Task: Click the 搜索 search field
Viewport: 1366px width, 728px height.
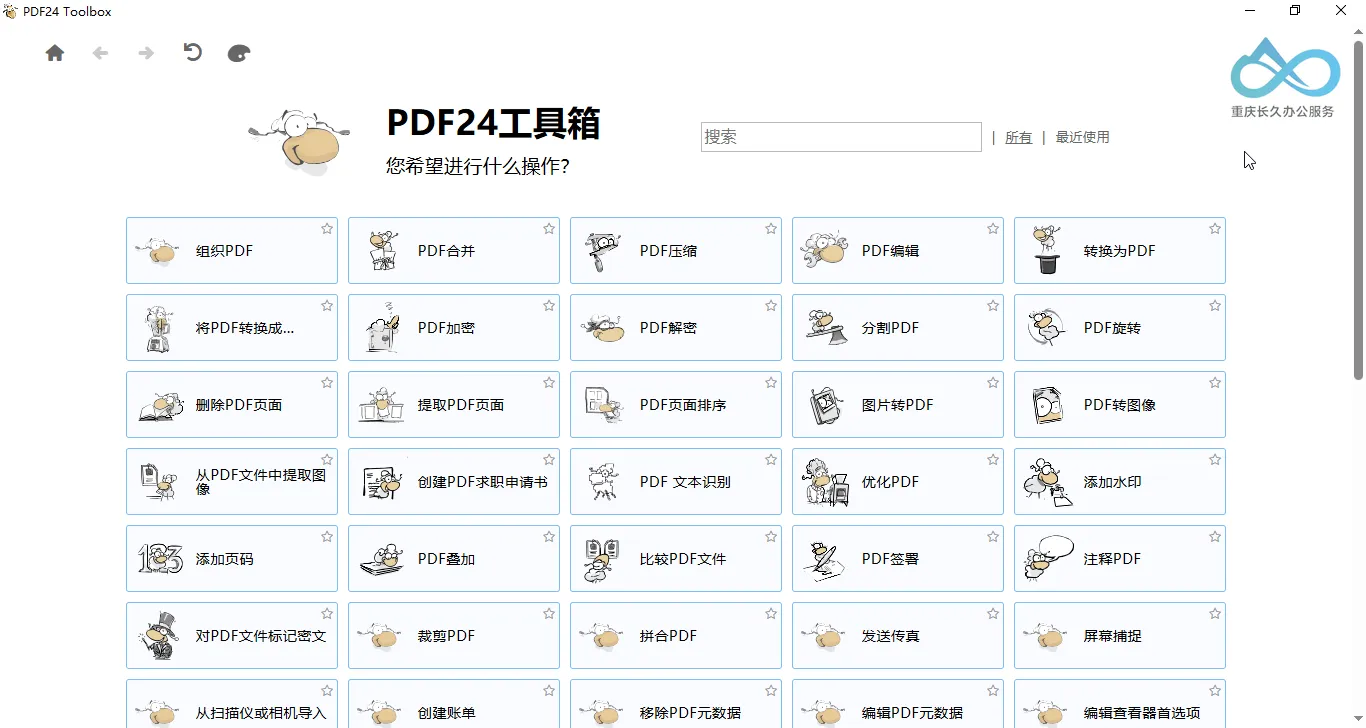Action: pyautogui.click(x=841, y=137)
